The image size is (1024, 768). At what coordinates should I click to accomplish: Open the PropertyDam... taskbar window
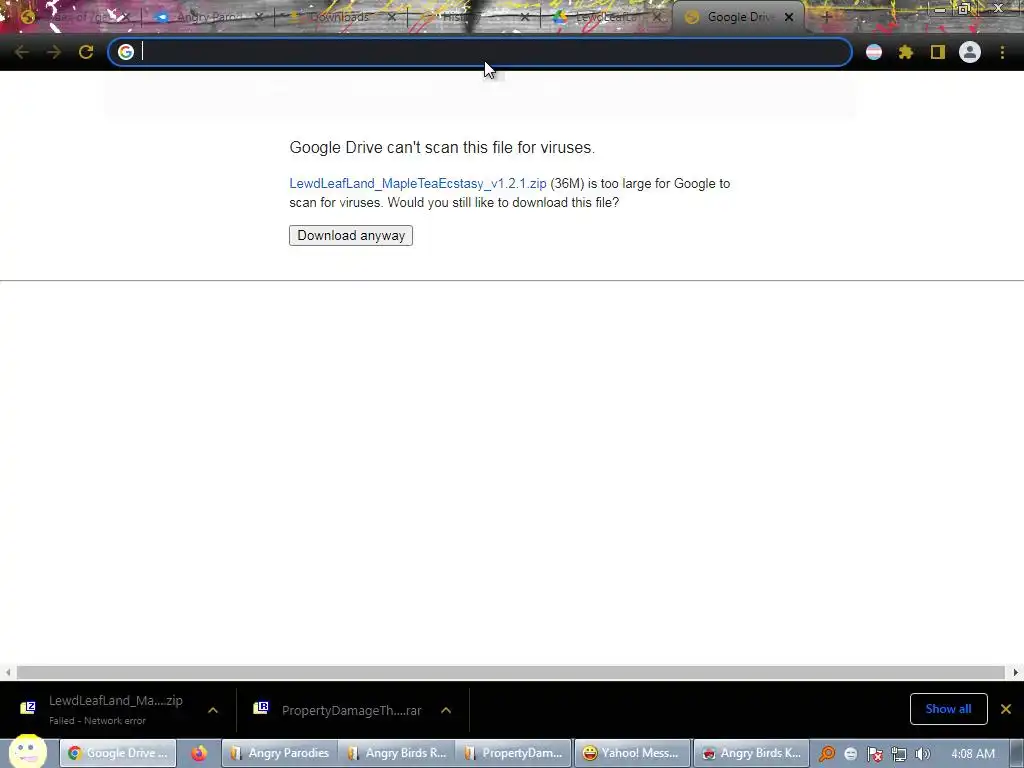[x=513, y=754]
